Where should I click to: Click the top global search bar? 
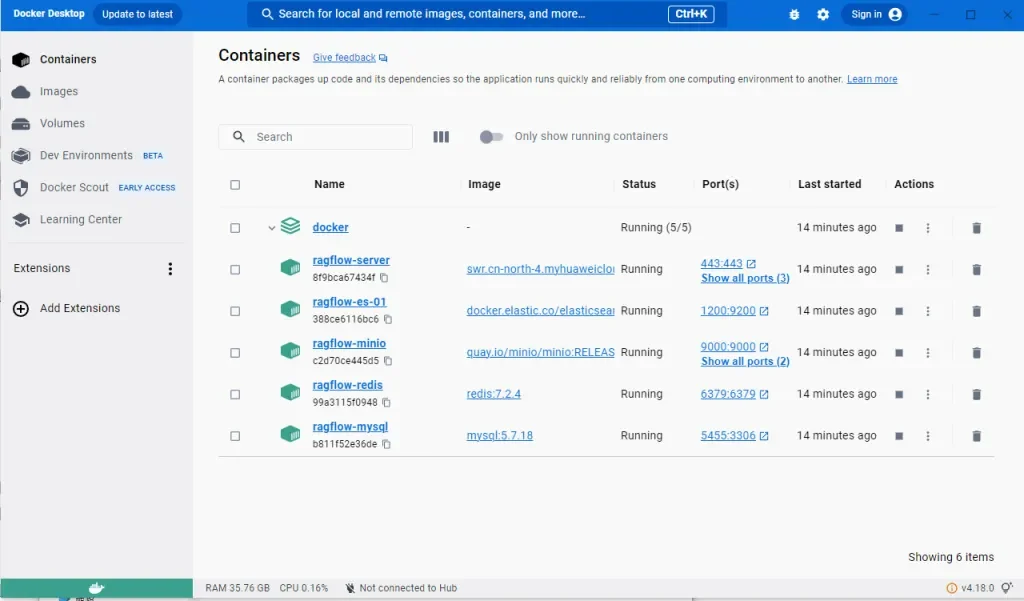point(487,14)
